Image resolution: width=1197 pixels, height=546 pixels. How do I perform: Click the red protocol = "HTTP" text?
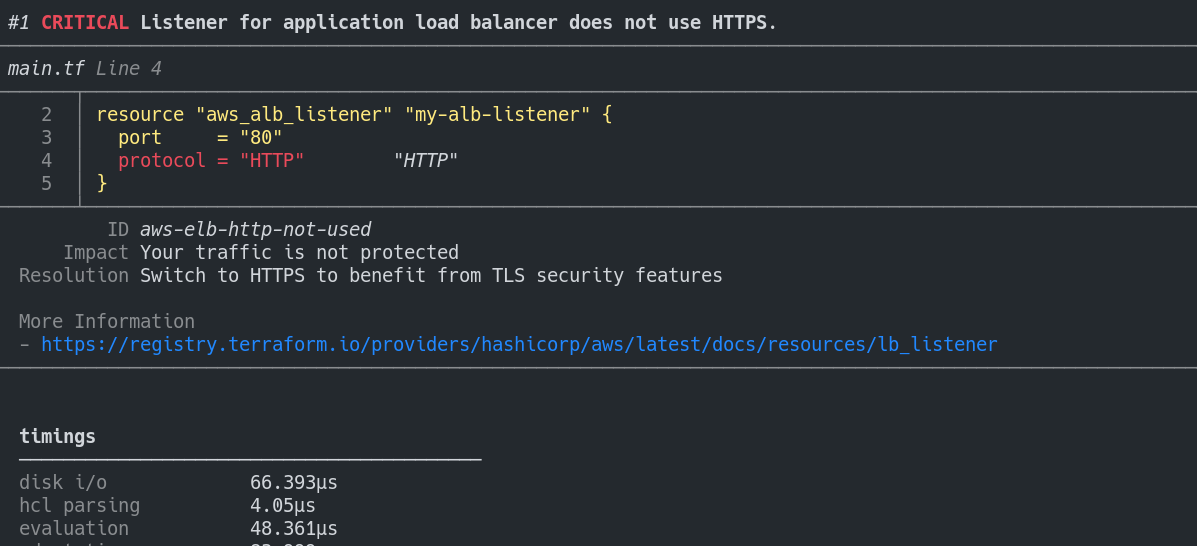[211, 161]
